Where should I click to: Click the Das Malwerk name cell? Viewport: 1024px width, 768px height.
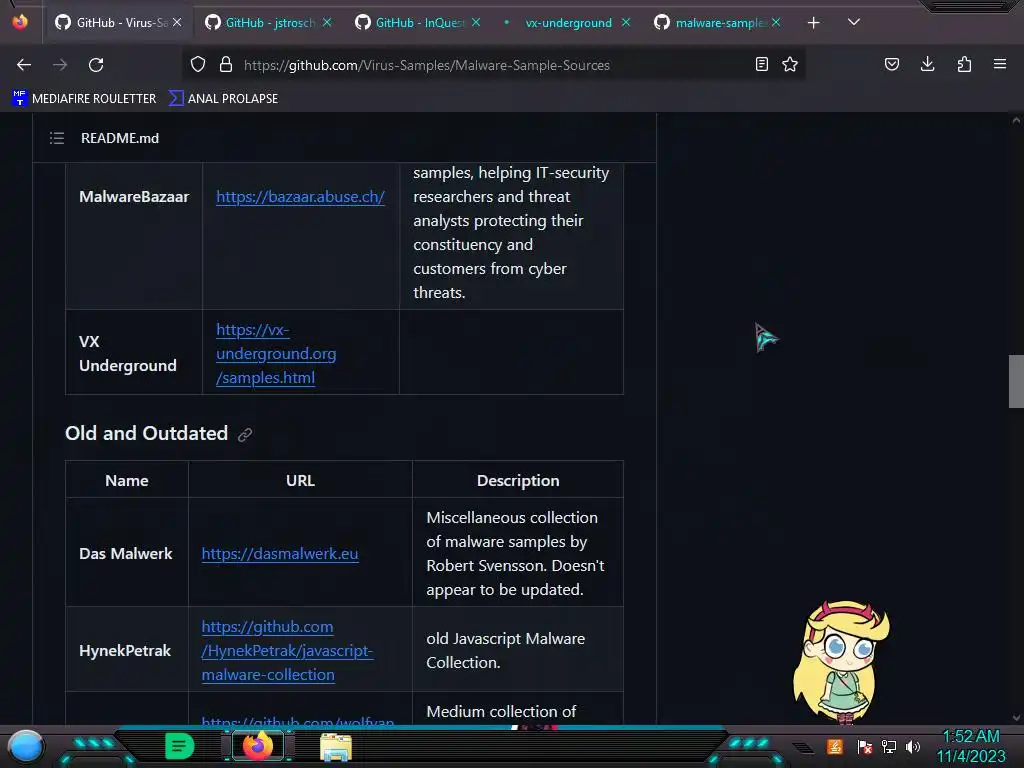tap(126, 553)
